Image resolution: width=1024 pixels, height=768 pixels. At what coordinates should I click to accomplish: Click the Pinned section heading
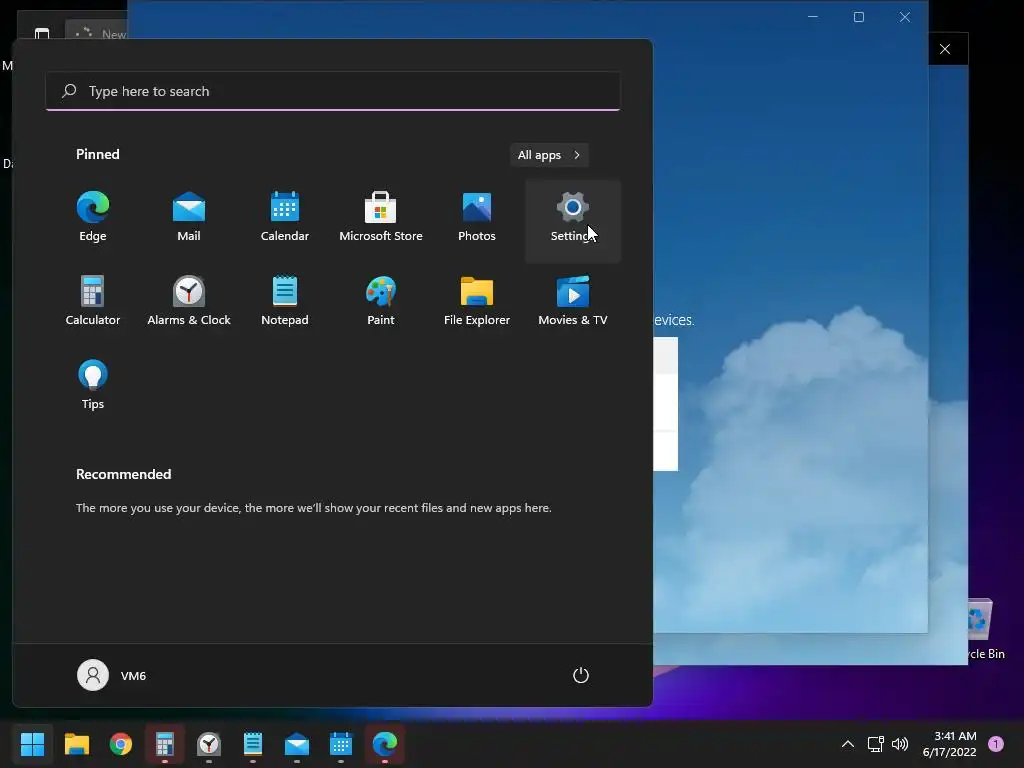98,154
